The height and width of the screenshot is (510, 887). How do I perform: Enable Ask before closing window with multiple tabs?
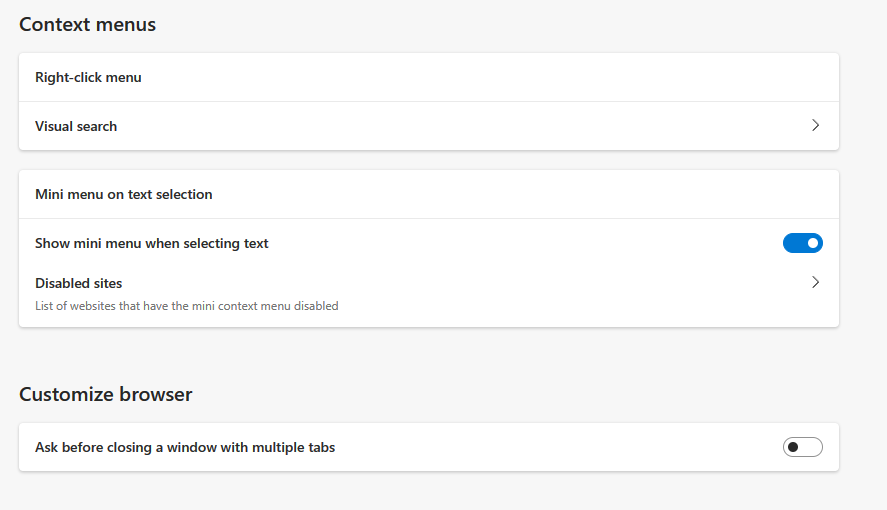tap(802, 447)
